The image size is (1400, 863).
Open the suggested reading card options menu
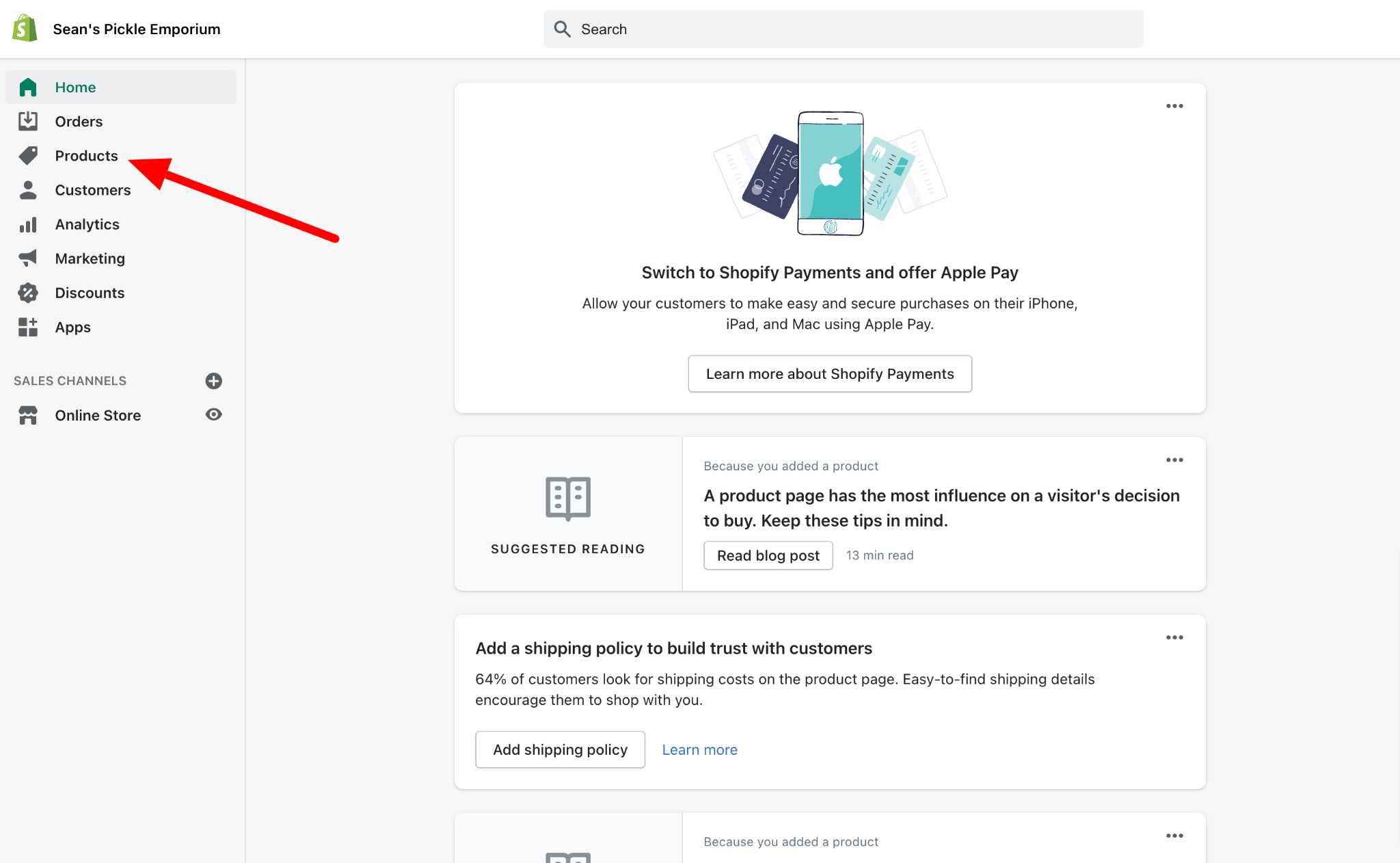tap(1174, 460)
